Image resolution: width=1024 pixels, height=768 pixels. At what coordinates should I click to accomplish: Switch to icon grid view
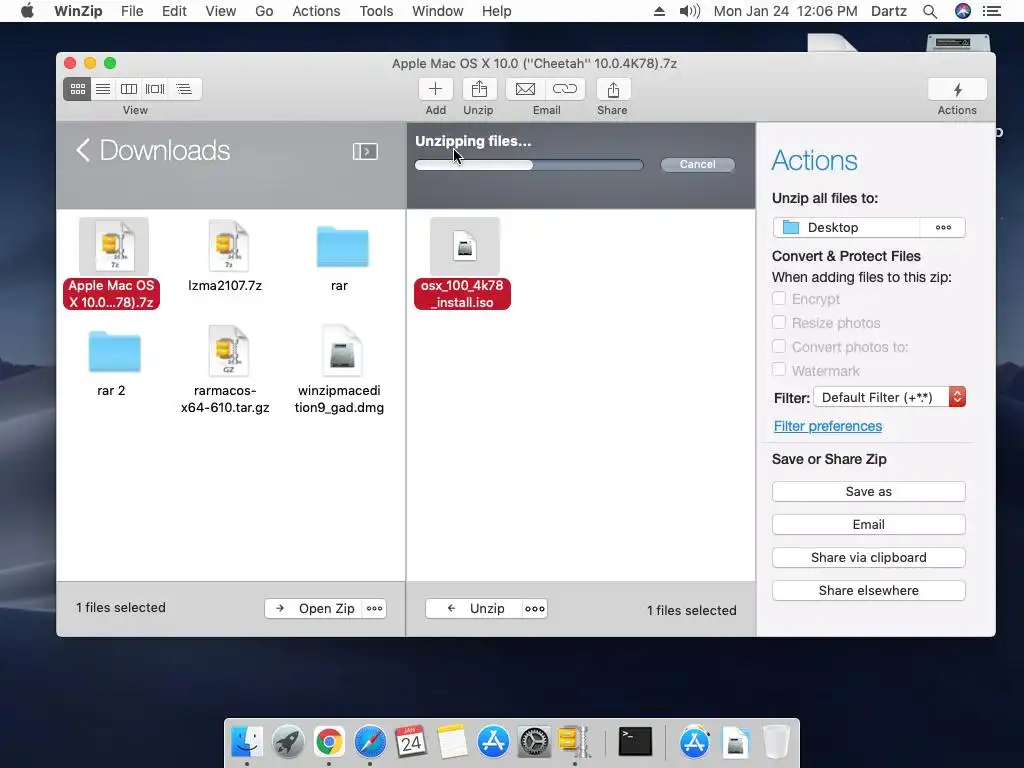pyautogui.click(x=77, y=89)
